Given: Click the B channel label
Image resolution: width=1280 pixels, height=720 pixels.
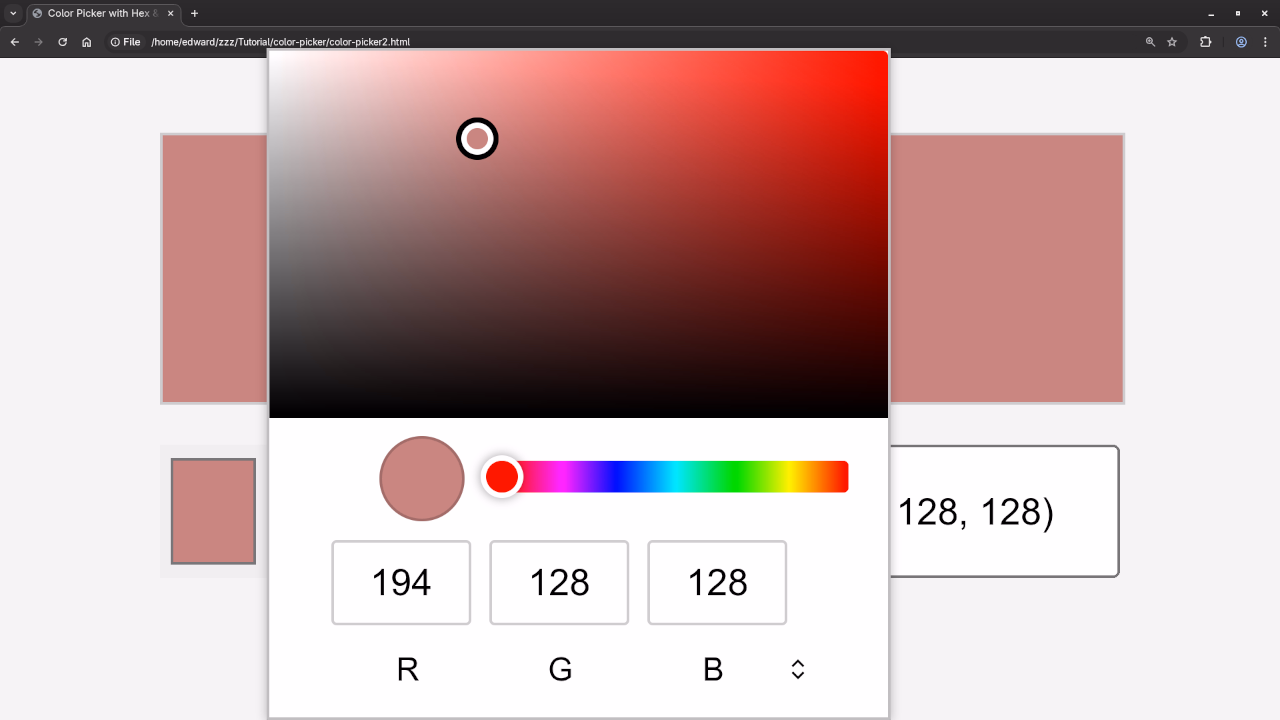Looking at the screenshot, I should click(713, 669).
